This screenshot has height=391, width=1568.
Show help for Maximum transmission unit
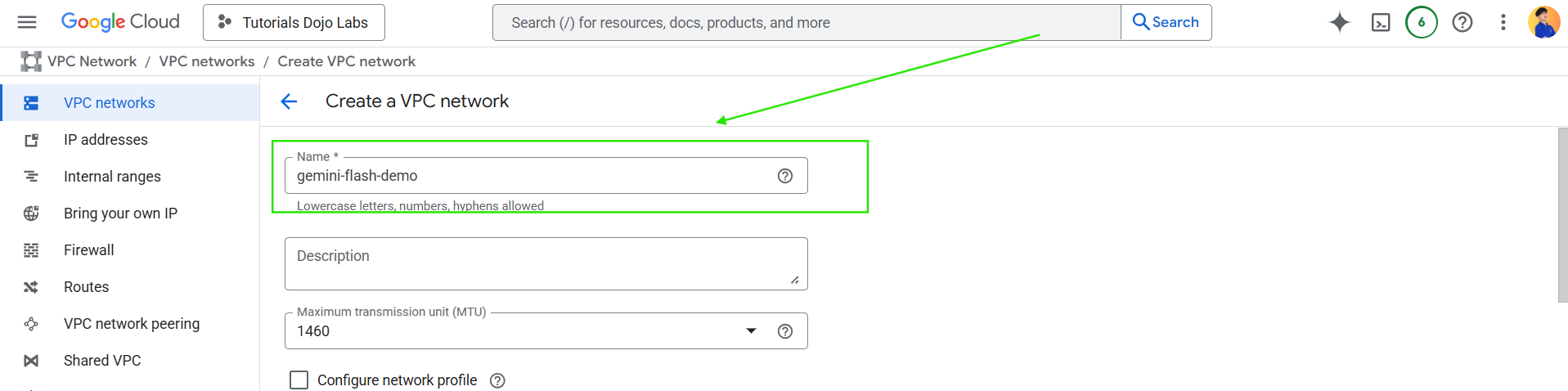785,331
